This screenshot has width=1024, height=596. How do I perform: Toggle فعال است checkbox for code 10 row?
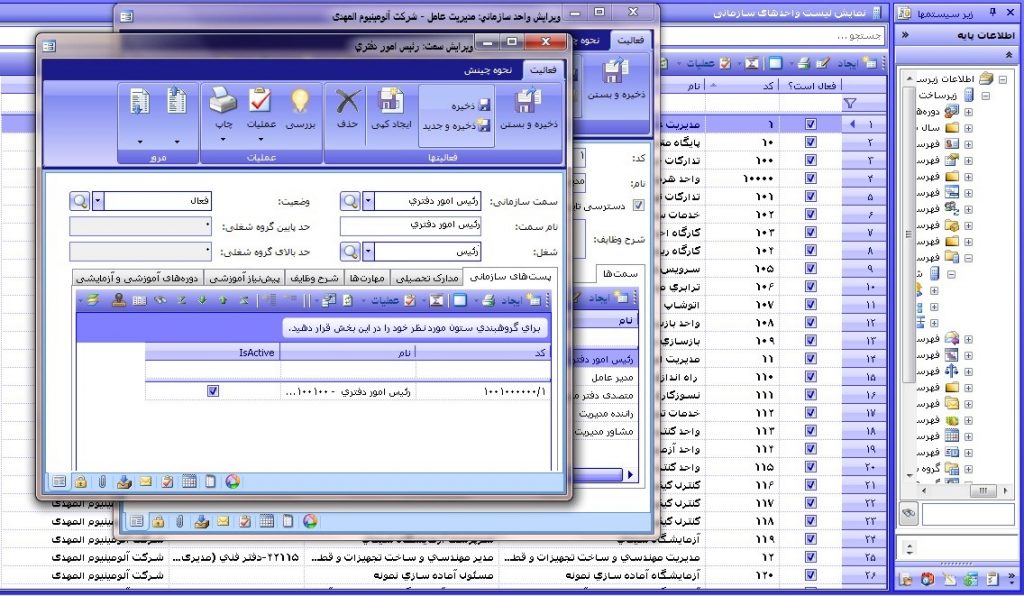click(810, 143)
